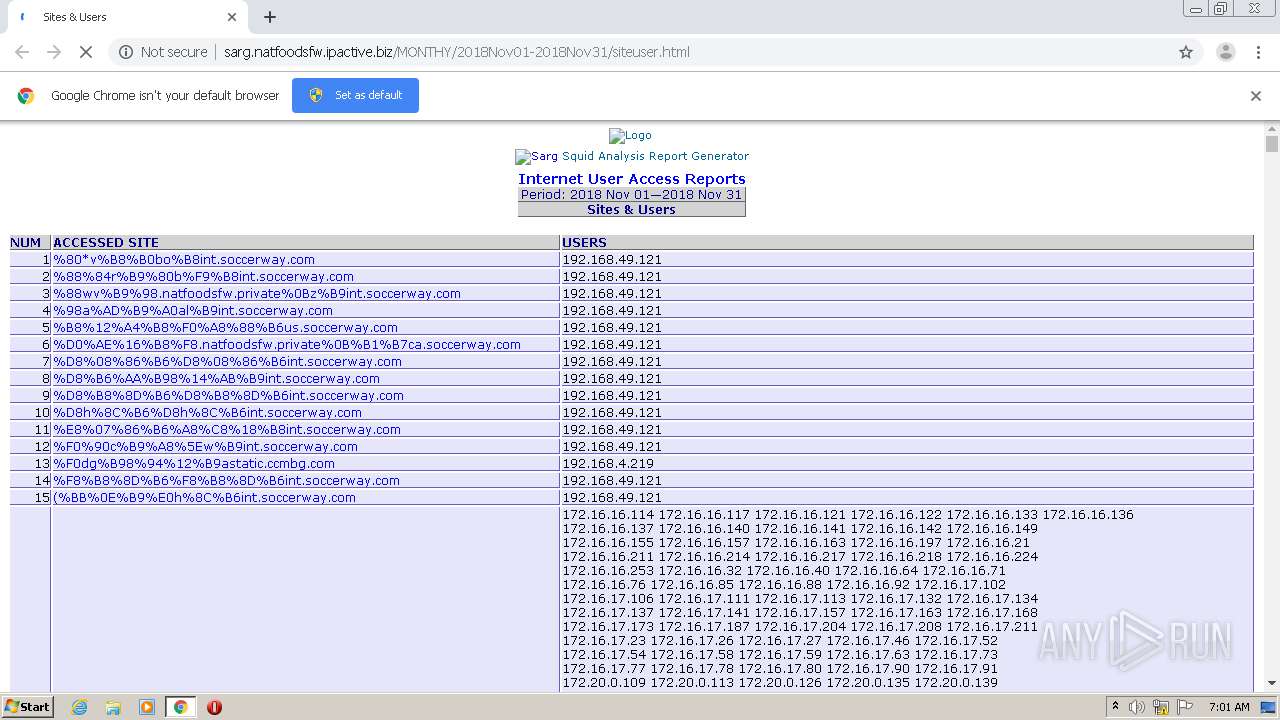Close the Sites & Users tab
Viewport: 1280px width, 720px height.
[232, 17]
